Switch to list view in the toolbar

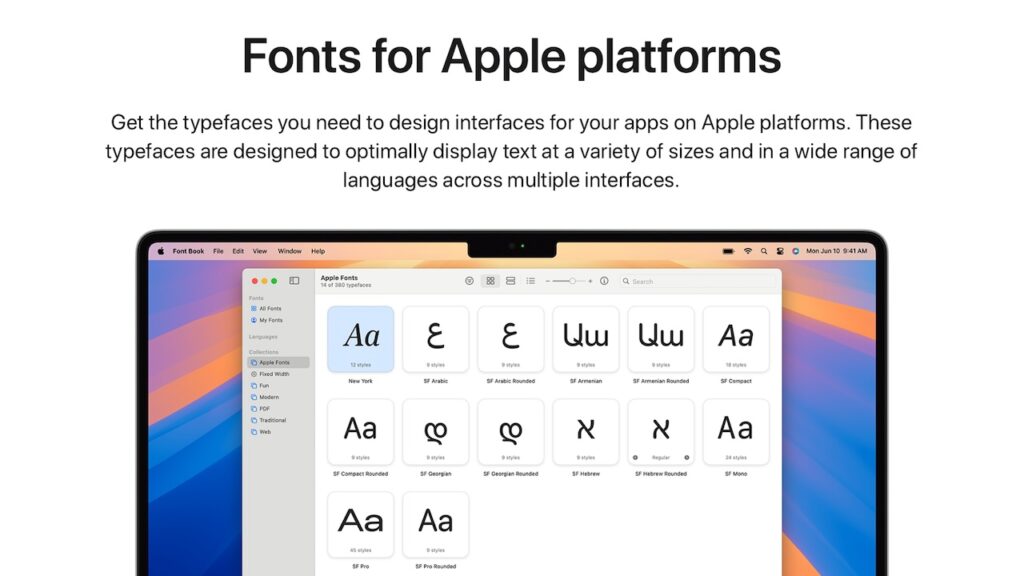[531, 281]
